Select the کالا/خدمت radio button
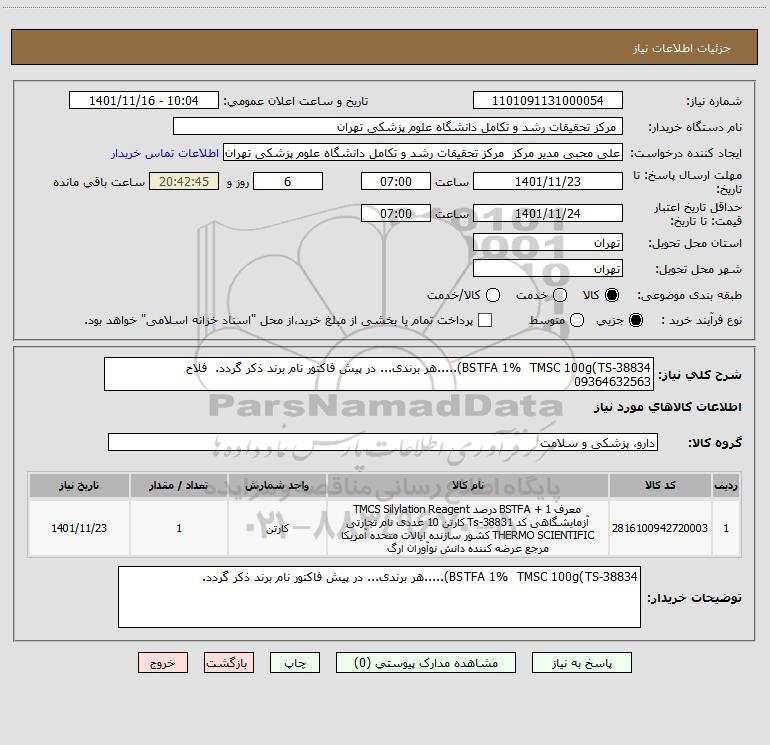The width and height of the screenshot is (770, 745). (x=493, y=295)
